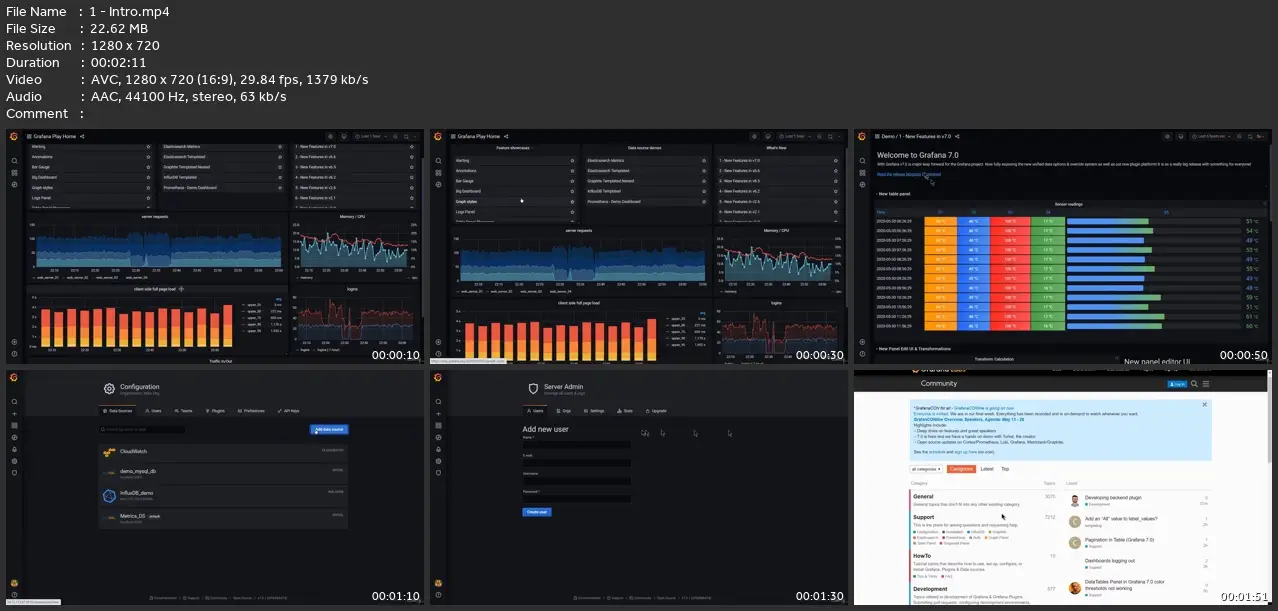
Task: Switch to Teams tab in Configuration page
Action: pyautogui.click(x=183, y=410)
